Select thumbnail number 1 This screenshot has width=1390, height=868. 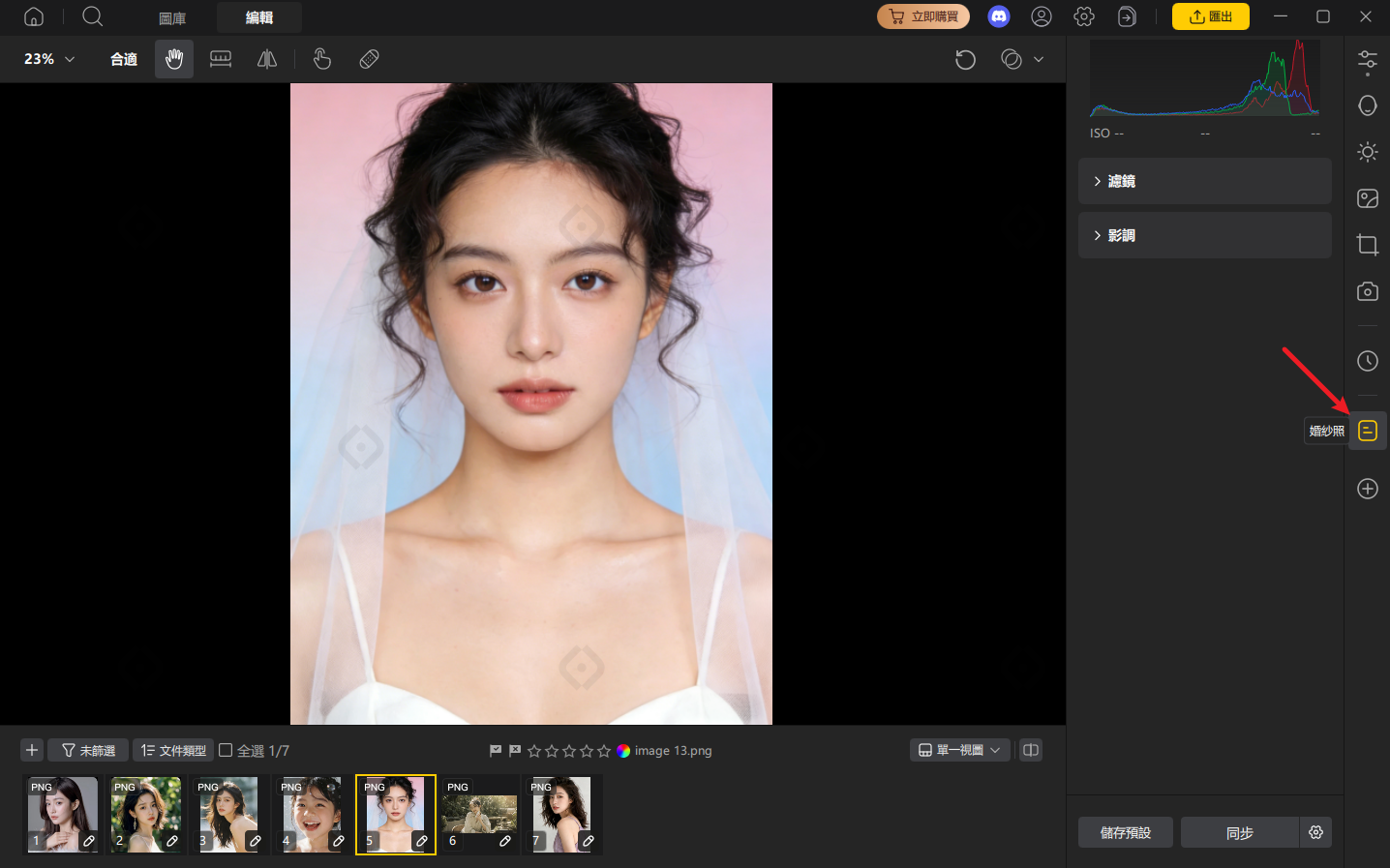(62, 814)
